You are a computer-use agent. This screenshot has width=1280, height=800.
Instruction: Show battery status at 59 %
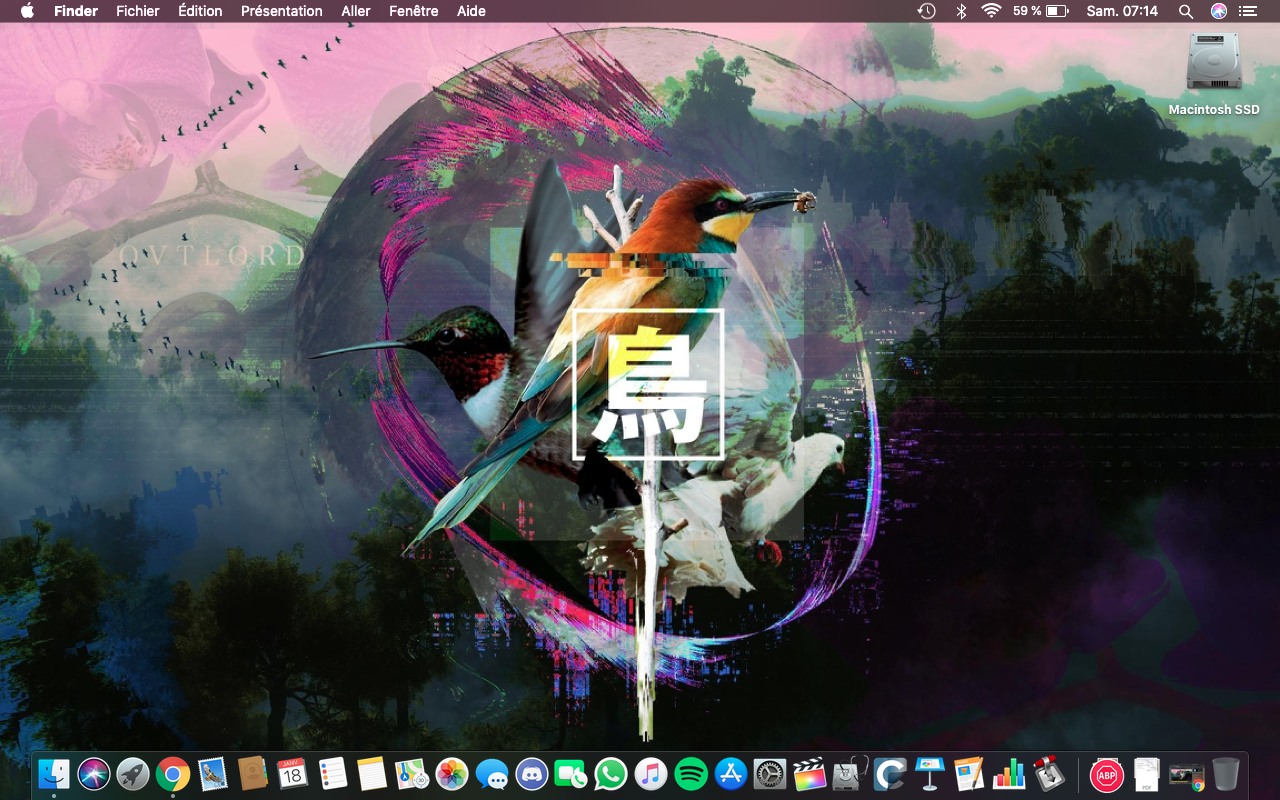click(1041, 11)
